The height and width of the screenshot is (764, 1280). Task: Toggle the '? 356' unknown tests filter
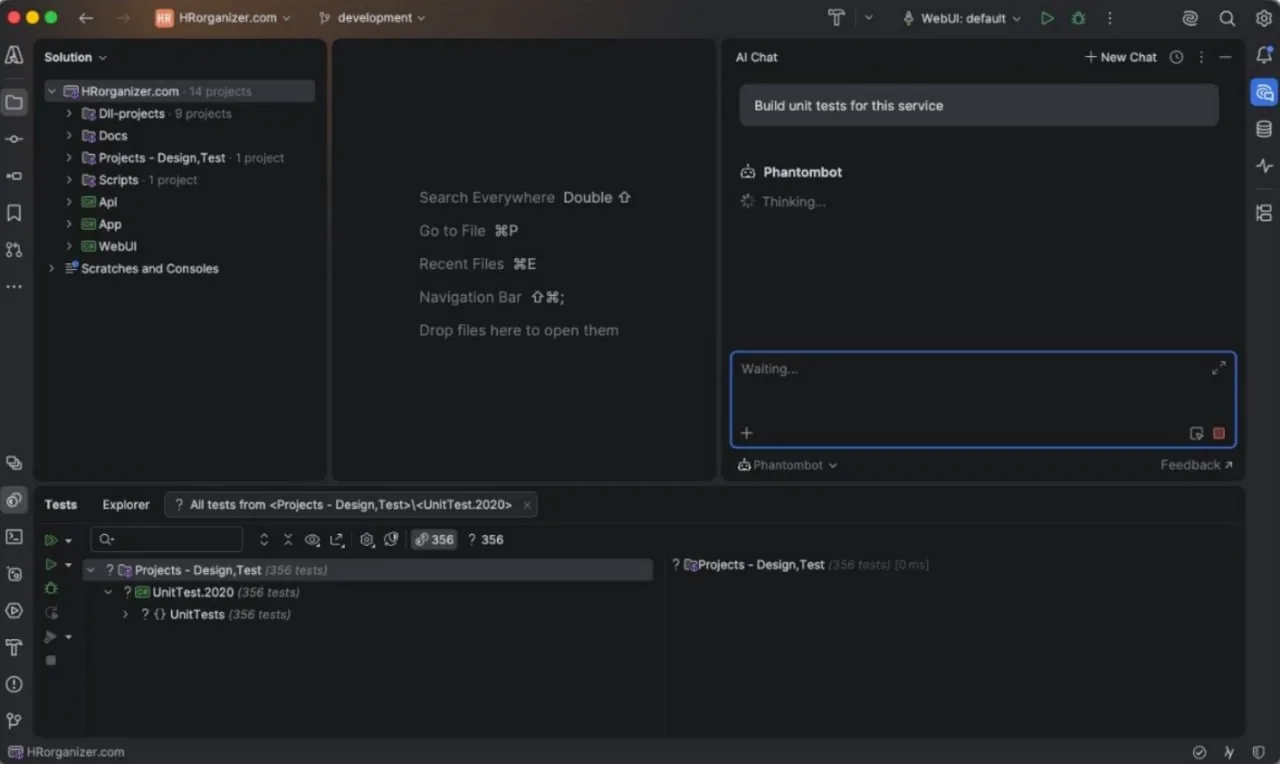tap(486, 540)
